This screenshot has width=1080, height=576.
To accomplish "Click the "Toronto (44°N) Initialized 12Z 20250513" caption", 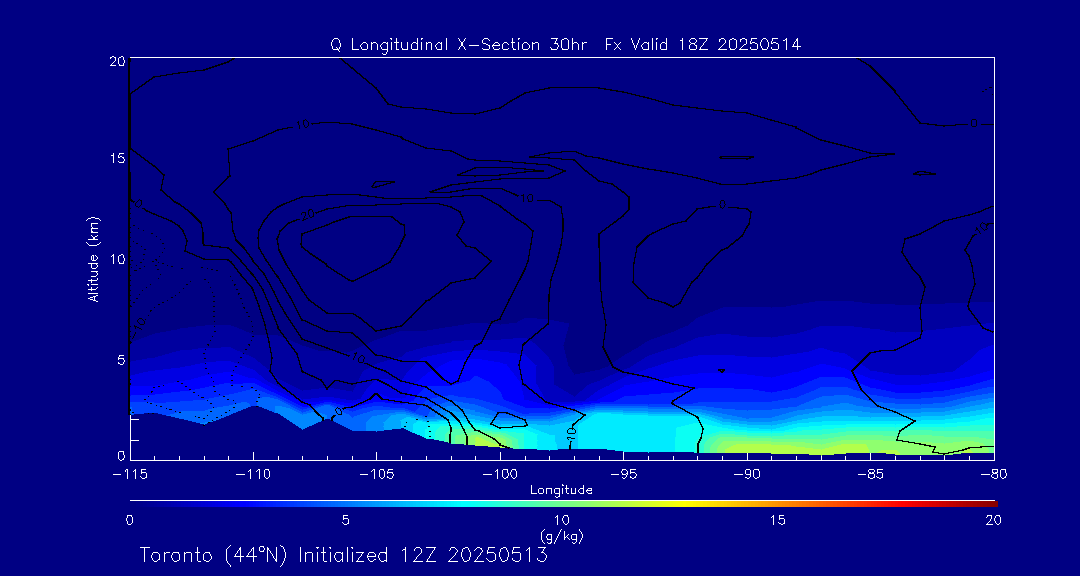I will (x=344, y=555).
